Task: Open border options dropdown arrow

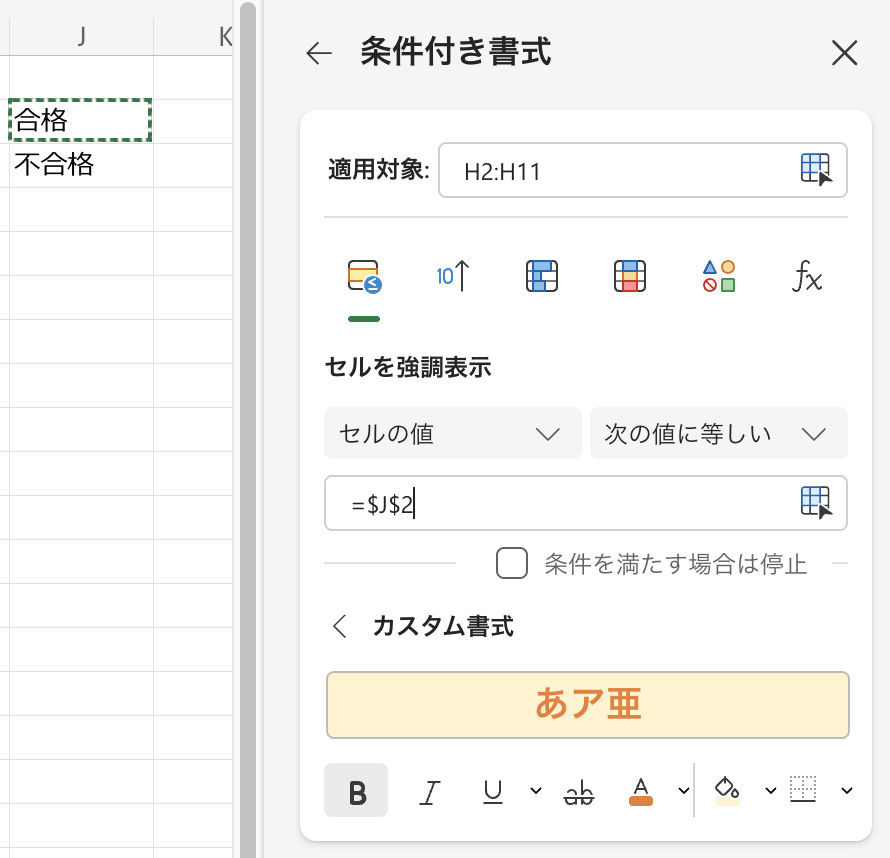Action: point(847,791)
